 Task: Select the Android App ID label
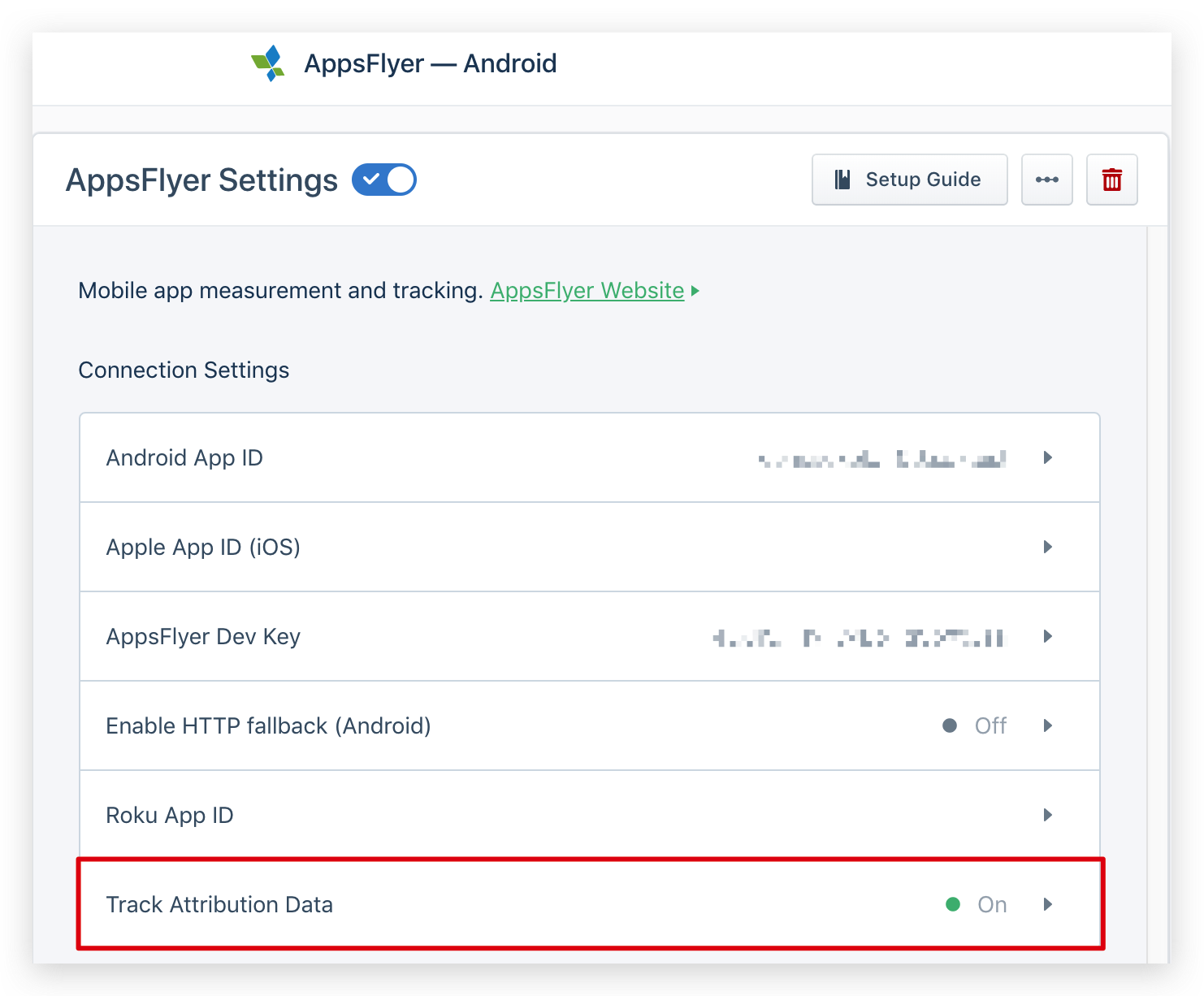coord(184,458)
